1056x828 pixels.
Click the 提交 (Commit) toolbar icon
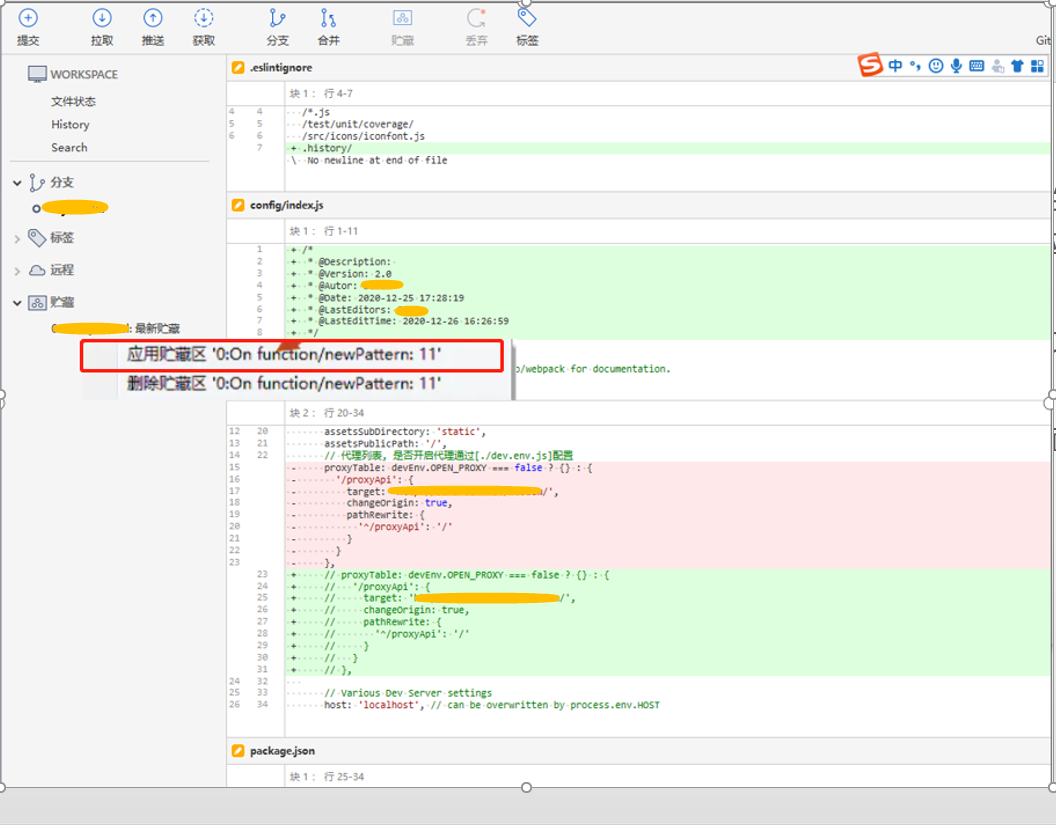coord(27,25)
